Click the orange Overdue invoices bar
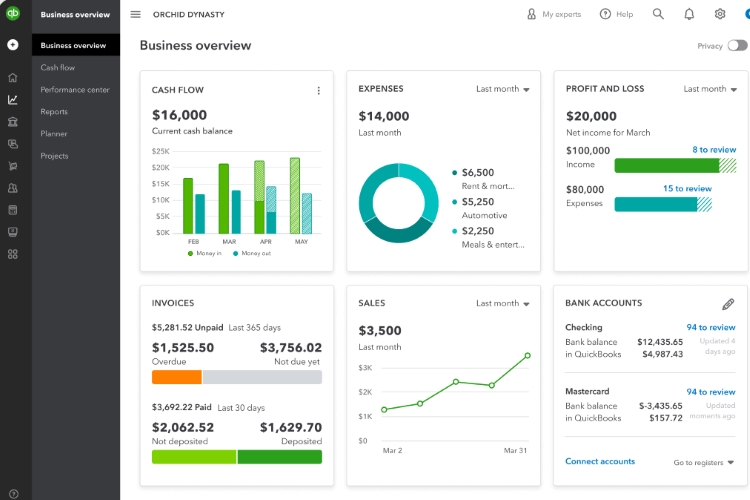The height and width of the screenshot is (500, 750). [x=176, y=377]
